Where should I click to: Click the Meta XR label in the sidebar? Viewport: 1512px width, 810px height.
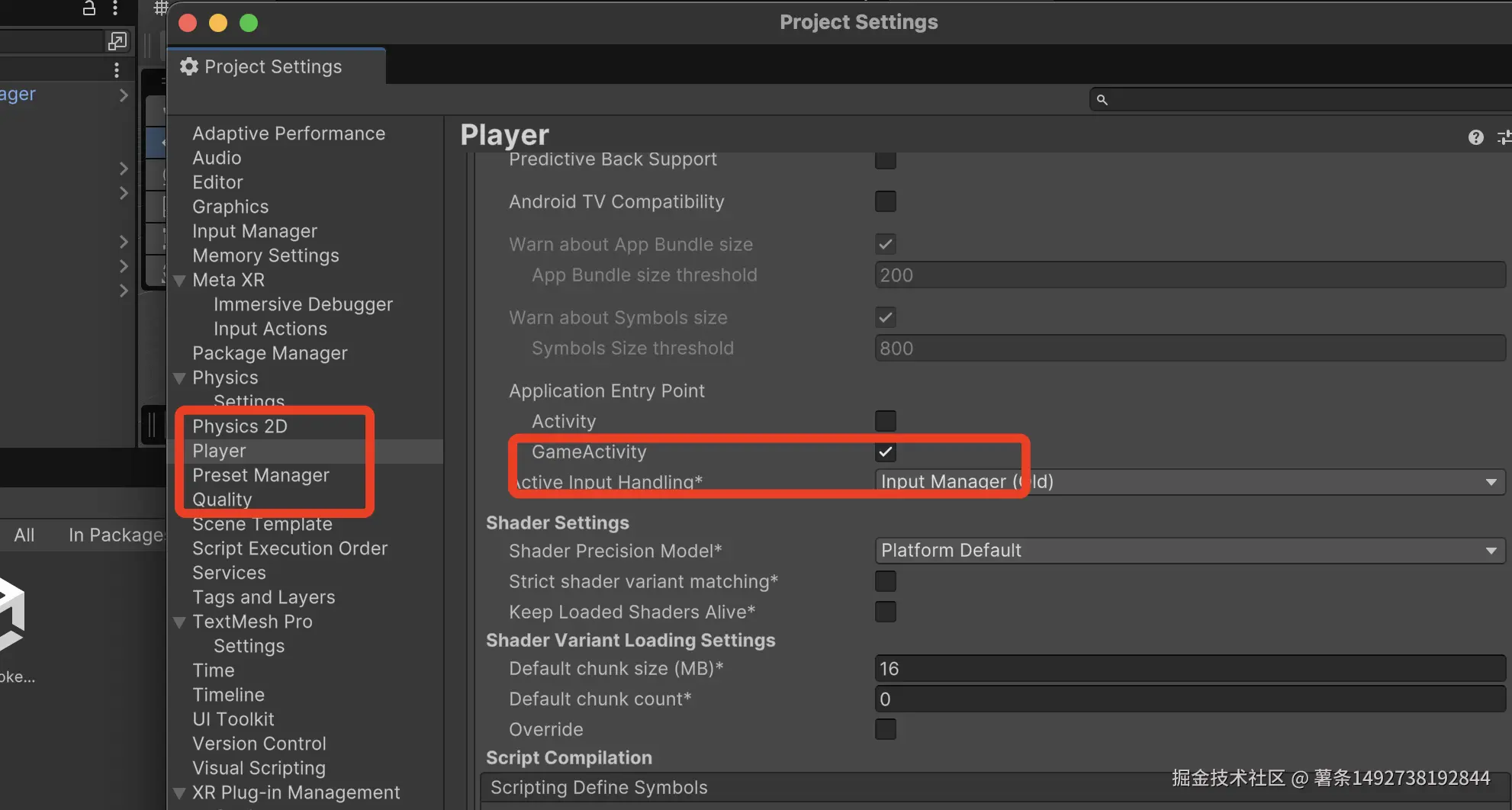228,280
